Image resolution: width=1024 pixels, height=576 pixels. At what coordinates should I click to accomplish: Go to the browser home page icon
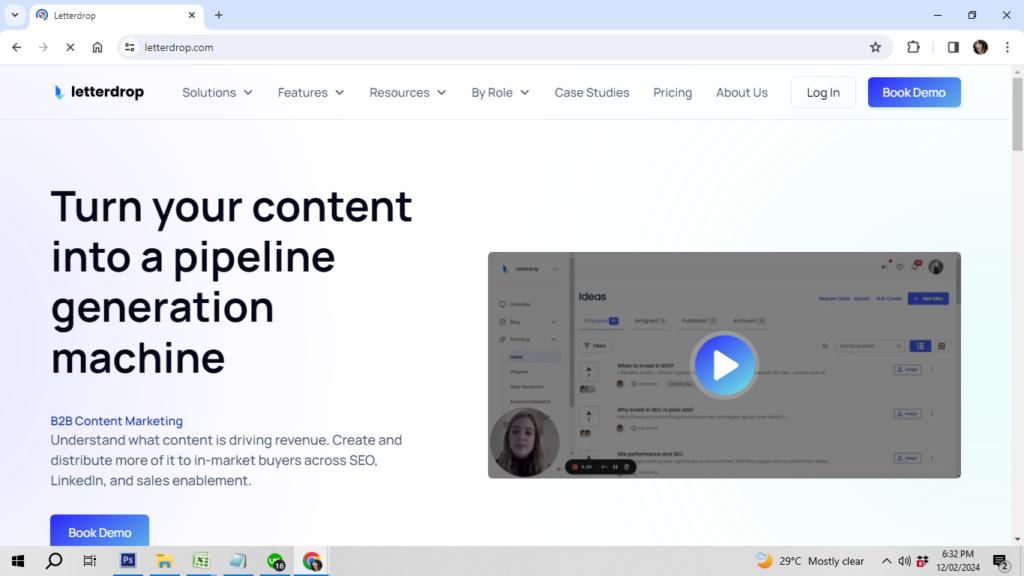pos(97,47)
